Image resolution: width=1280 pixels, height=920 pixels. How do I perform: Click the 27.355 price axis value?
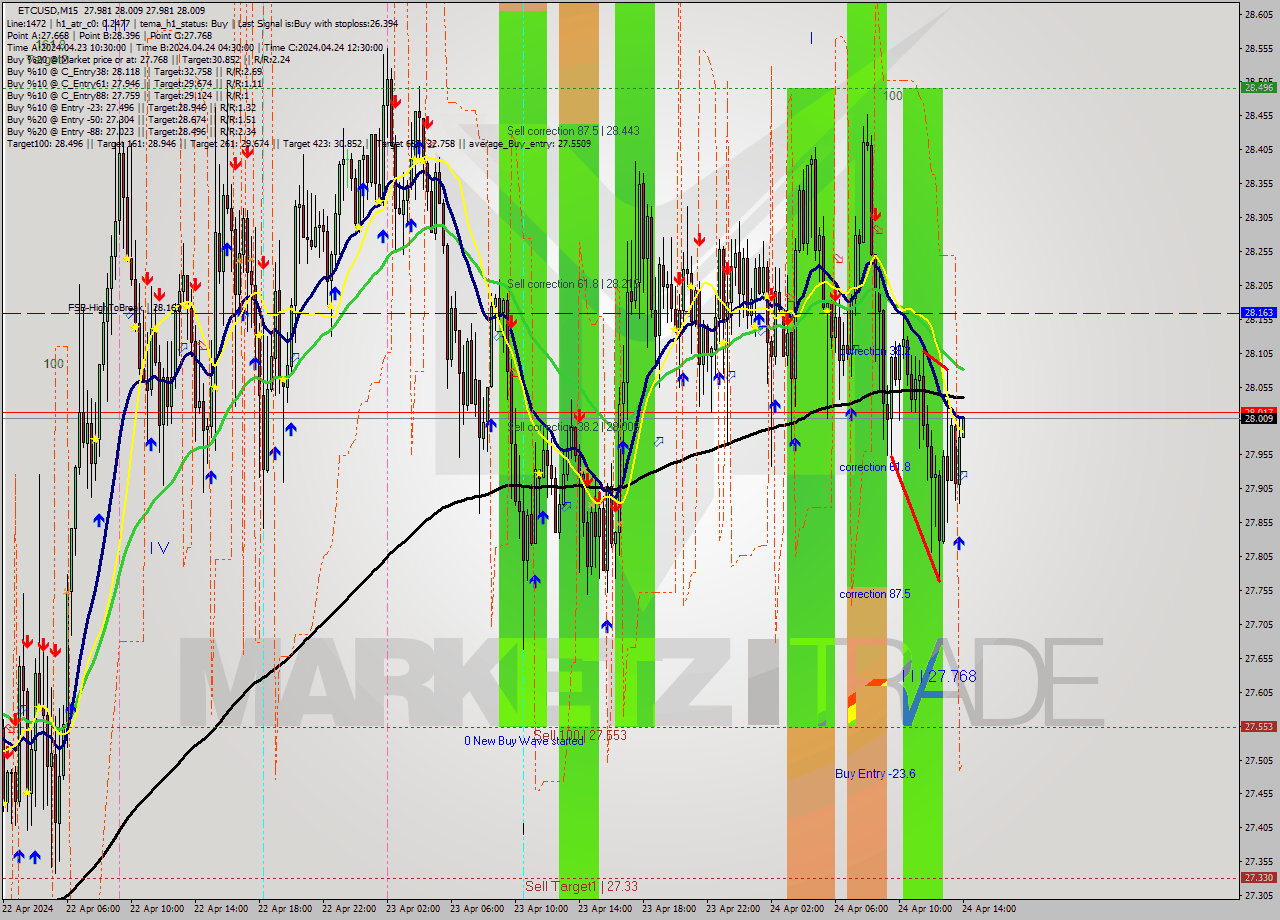(1258, 862)
